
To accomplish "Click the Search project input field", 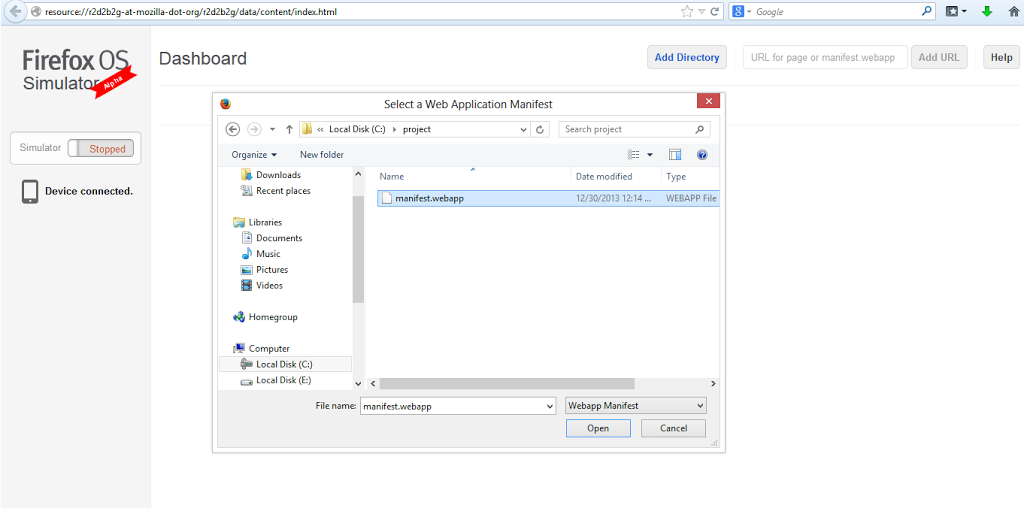I will pyautogui.click(x=626, y=129).
